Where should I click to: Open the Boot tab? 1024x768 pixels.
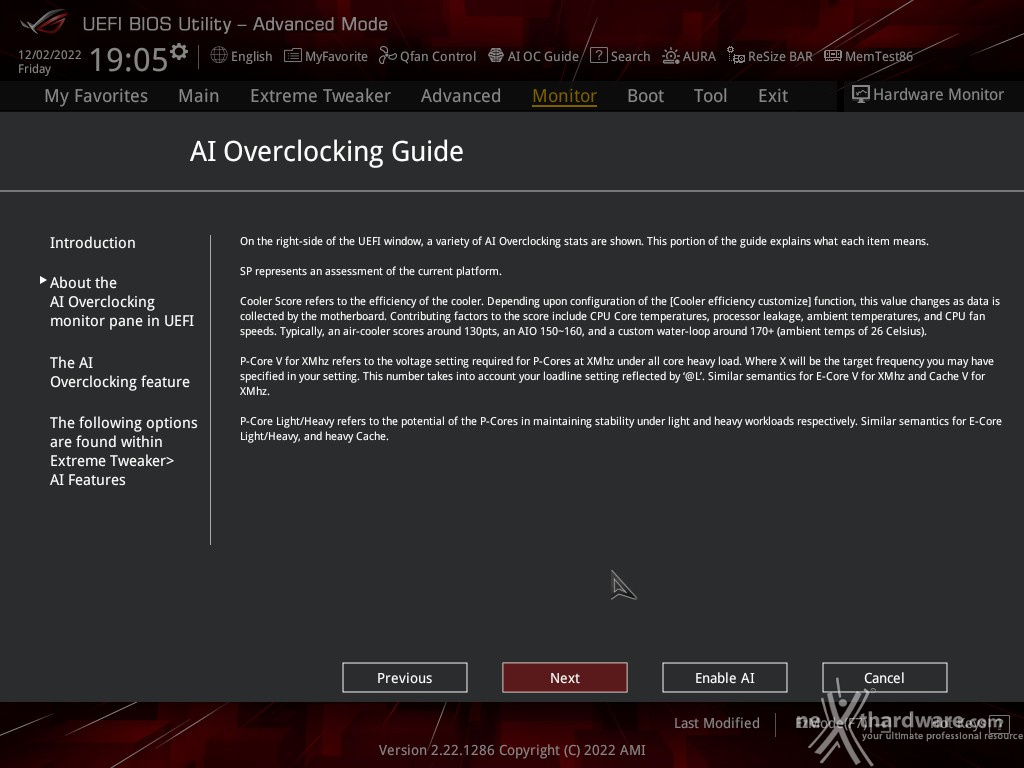click(x=645, y=96)
